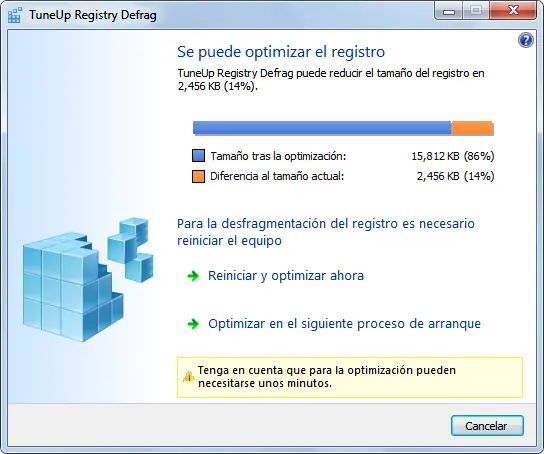Click heading about reiniciar el equipo
This screenshot has width=544, height=454.
coord(325,232)
